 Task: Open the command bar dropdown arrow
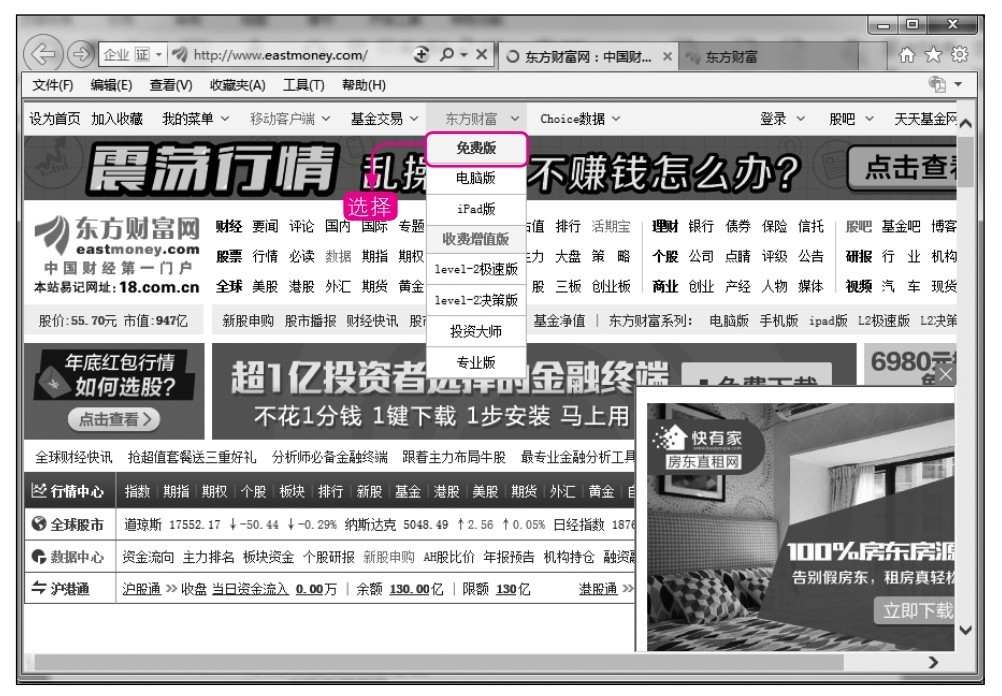point(958,84)
